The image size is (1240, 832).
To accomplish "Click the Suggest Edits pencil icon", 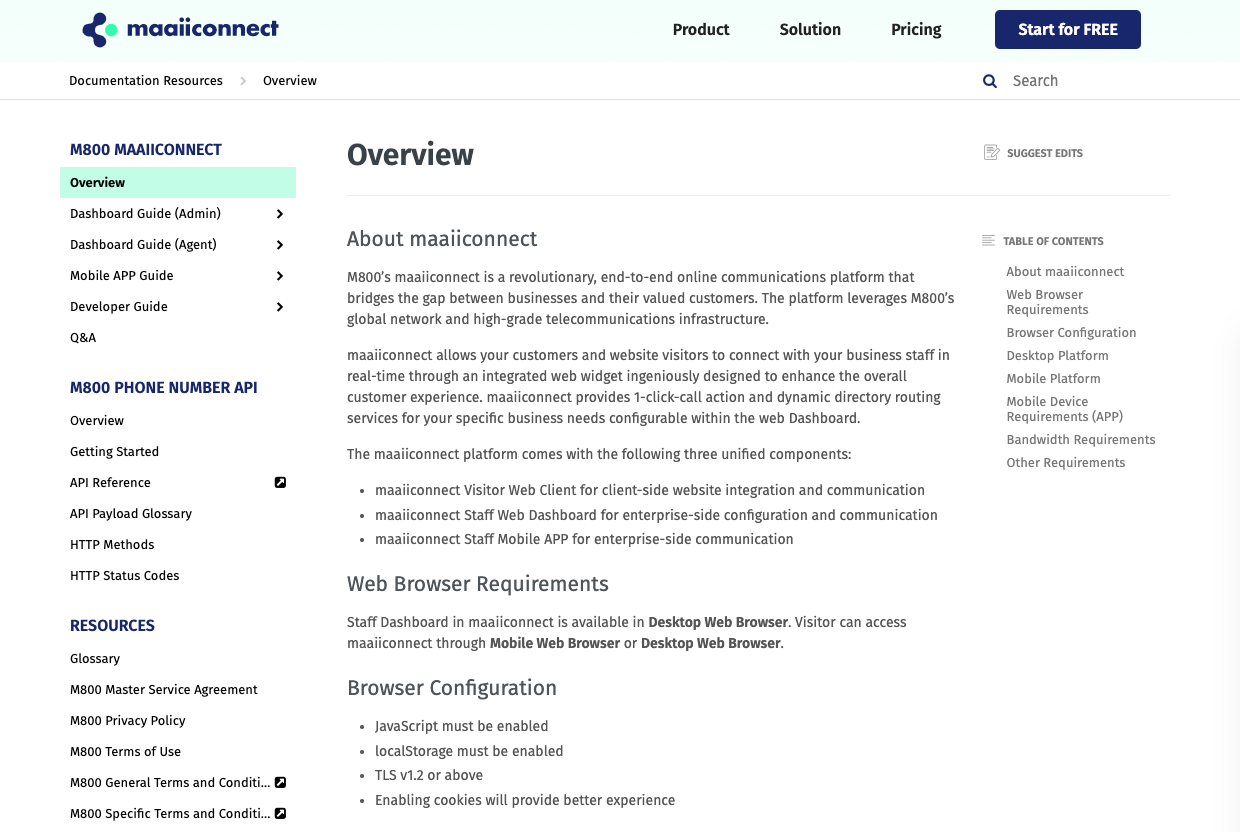I will pyautogui.click(x=992, y=153).
